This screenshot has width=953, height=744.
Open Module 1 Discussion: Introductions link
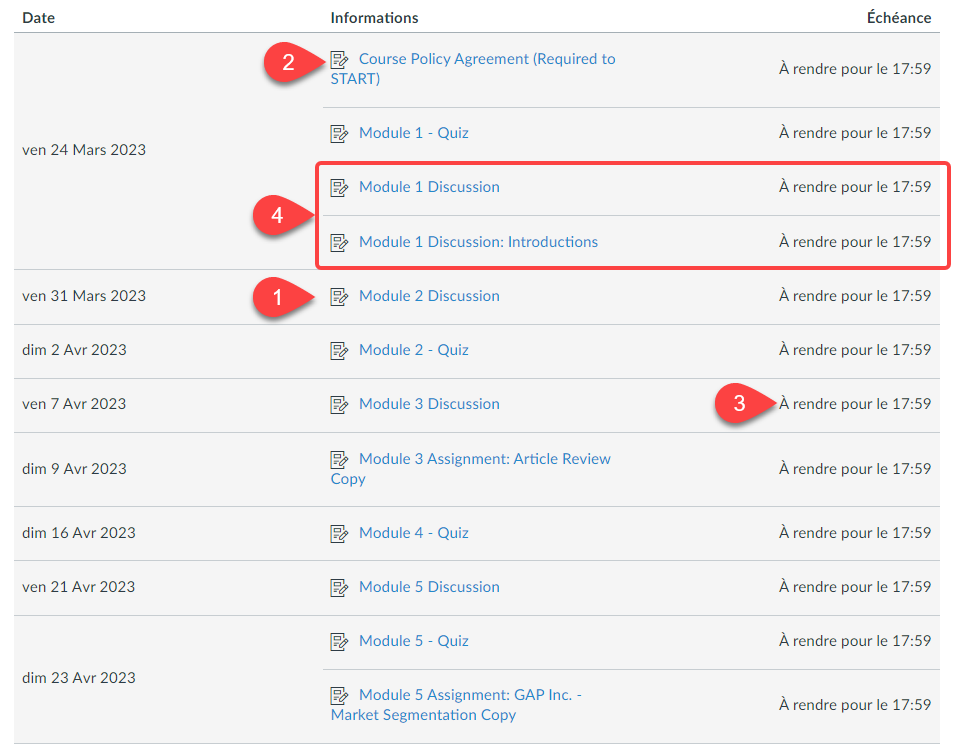(478, 241)
